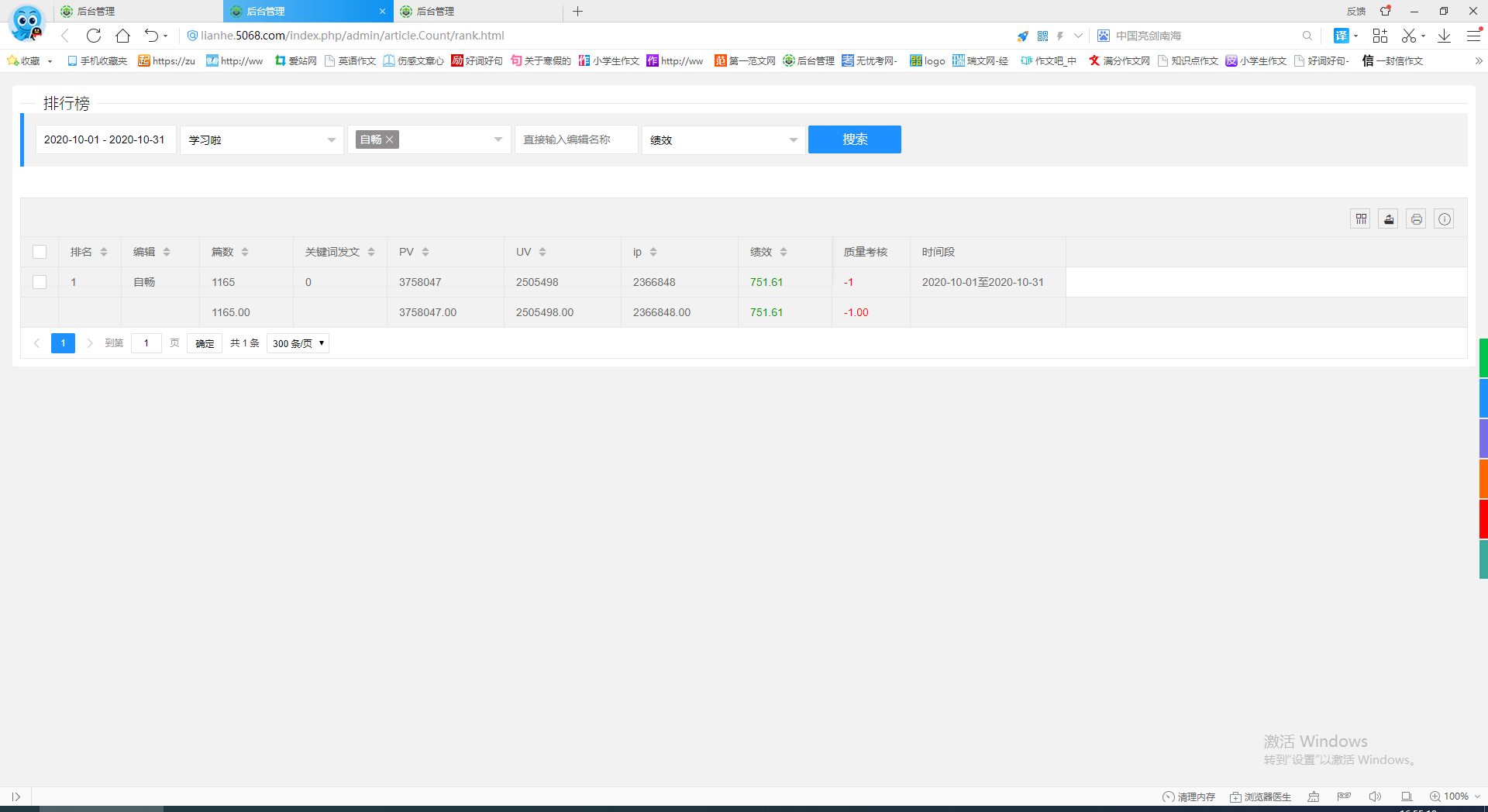The width and height of the screenshot is (1488, 812).
Task: Click the browser refresh icon
Action: pos(94,36)
